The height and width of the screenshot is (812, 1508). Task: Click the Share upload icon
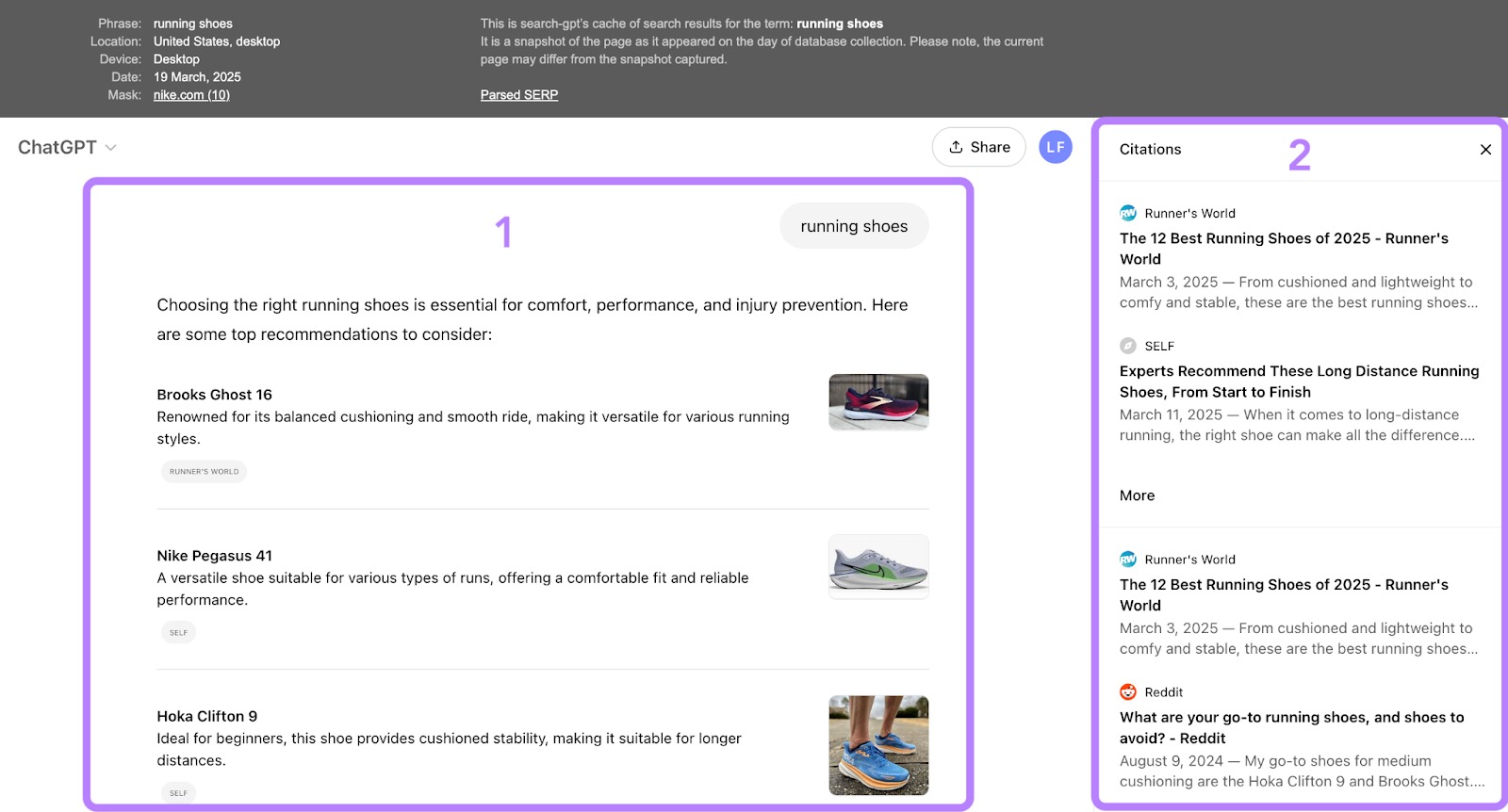[x=956, y=147]
